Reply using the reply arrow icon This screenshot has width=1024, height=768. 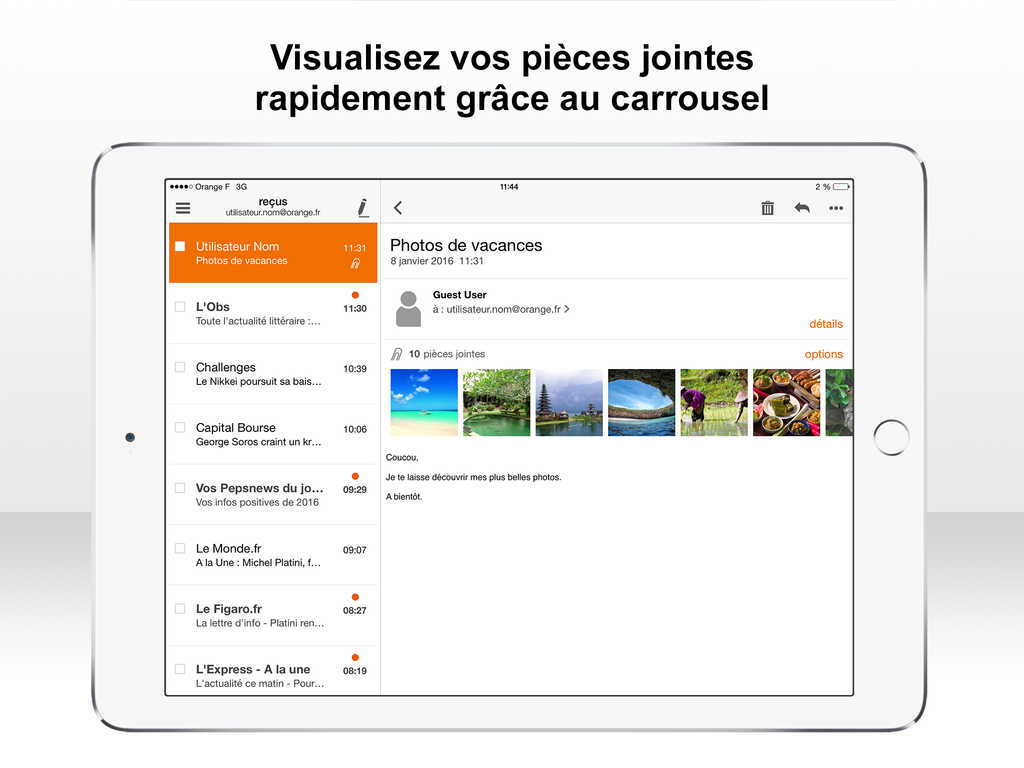(801, 207)
